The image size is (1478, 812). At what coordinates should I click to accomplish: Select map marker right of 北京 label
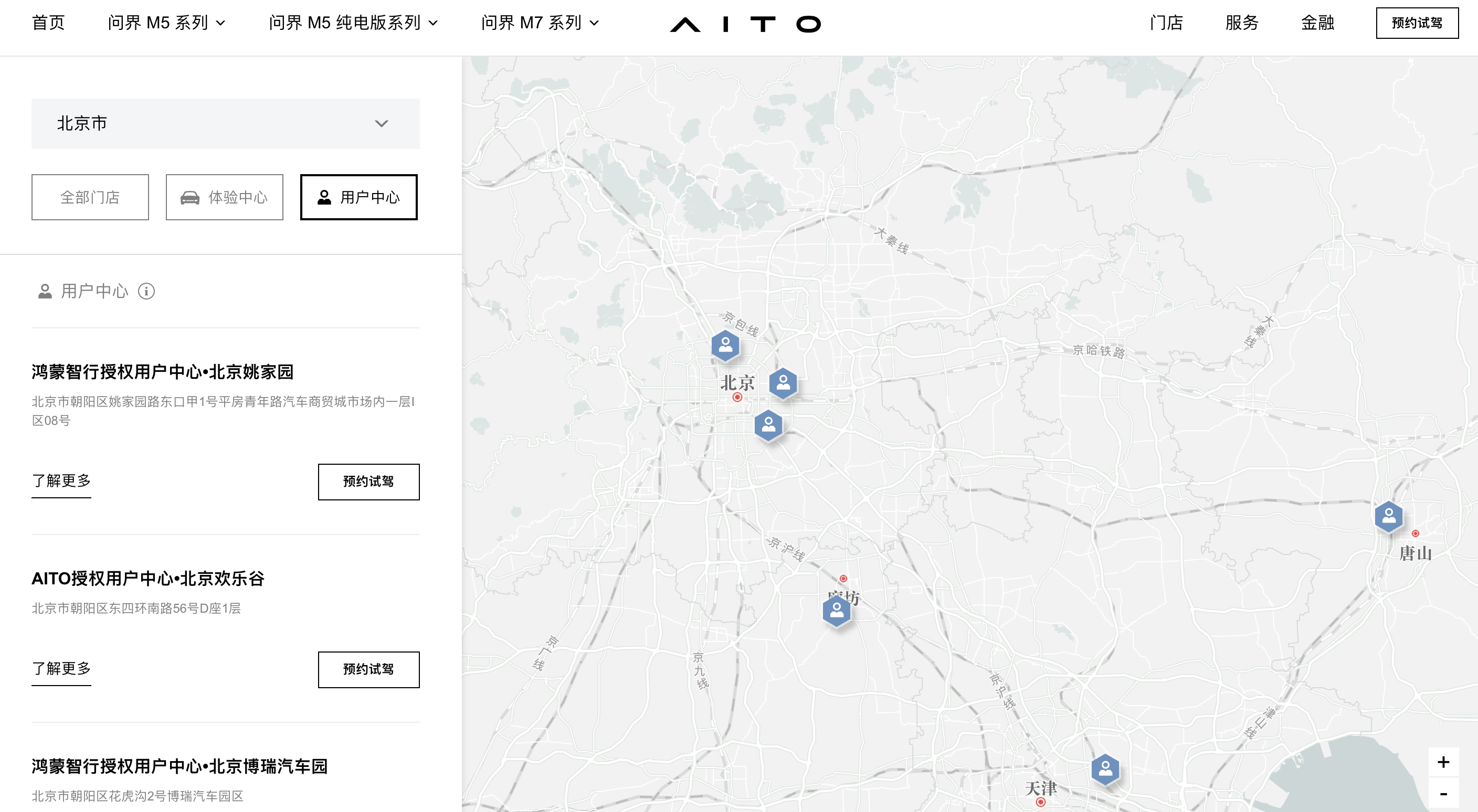(783, 383)
